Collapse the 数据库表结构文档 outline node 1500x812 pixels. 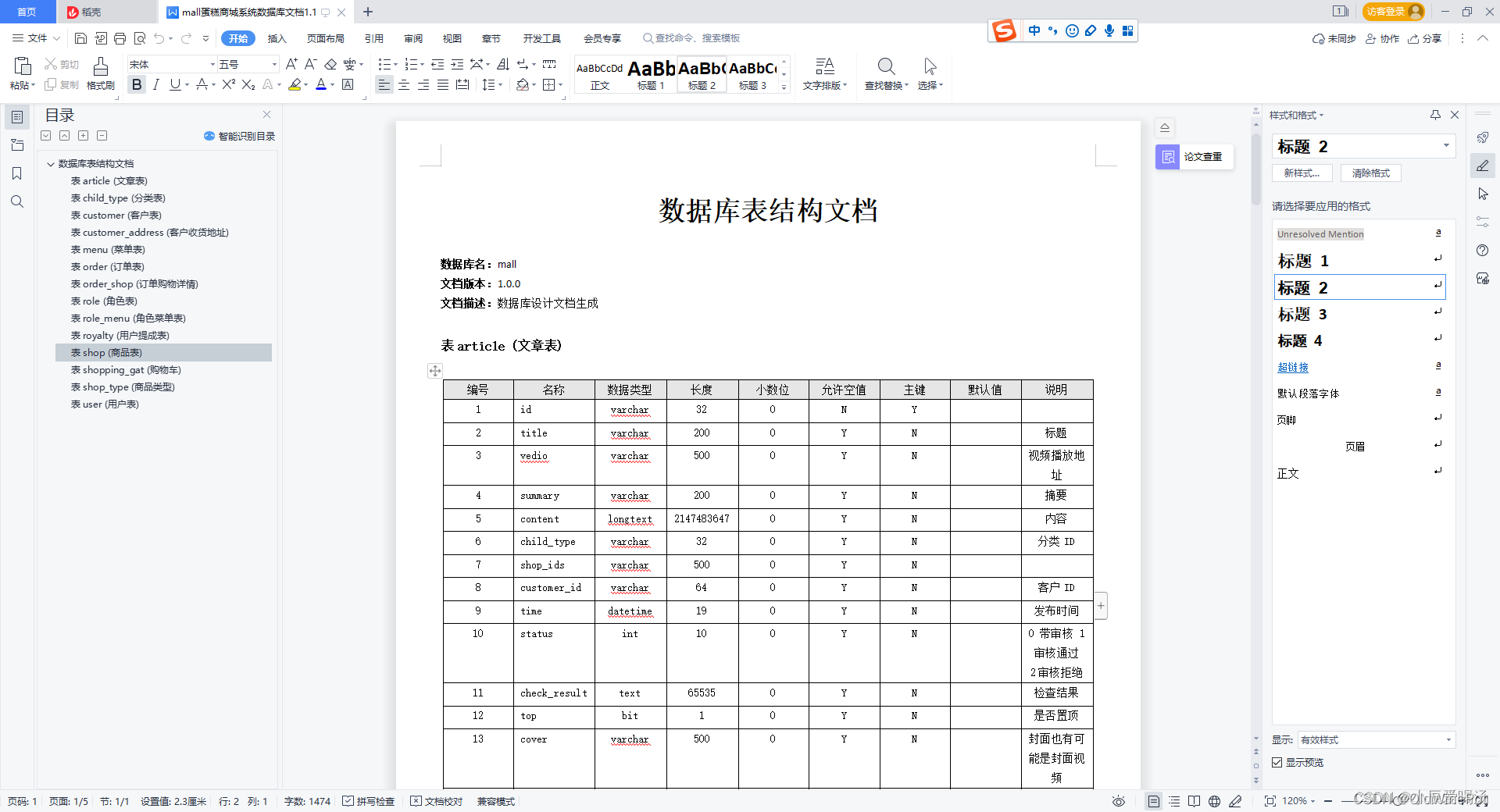[x=51, y=164]
